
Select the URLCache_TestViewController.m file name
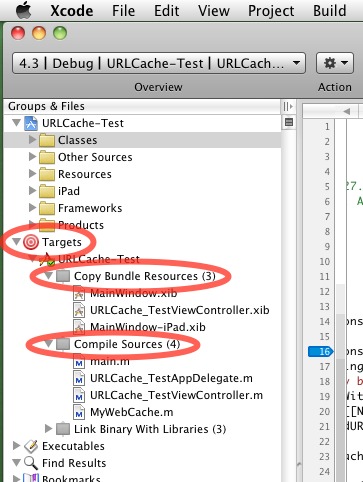[x=176, y=395]
